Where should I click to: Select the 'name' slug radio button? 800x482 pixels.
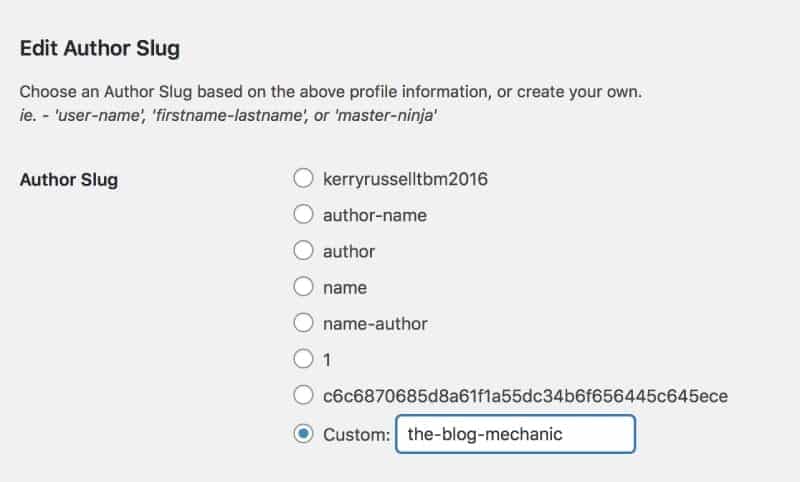click(x=304, y=287)
